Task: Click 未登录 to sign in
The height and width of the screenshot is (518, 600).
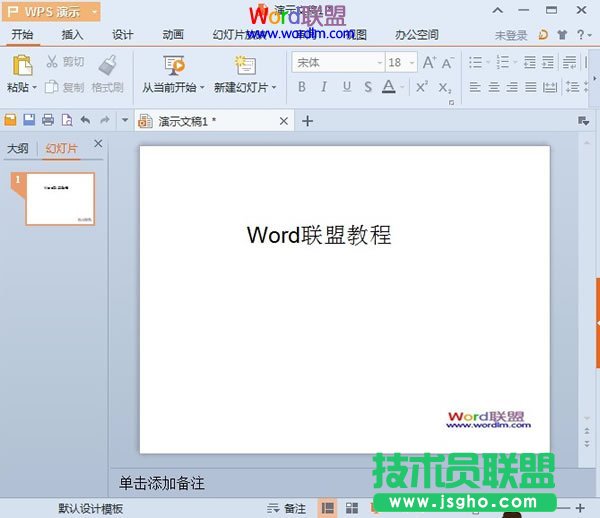Action: coord(511,36)
